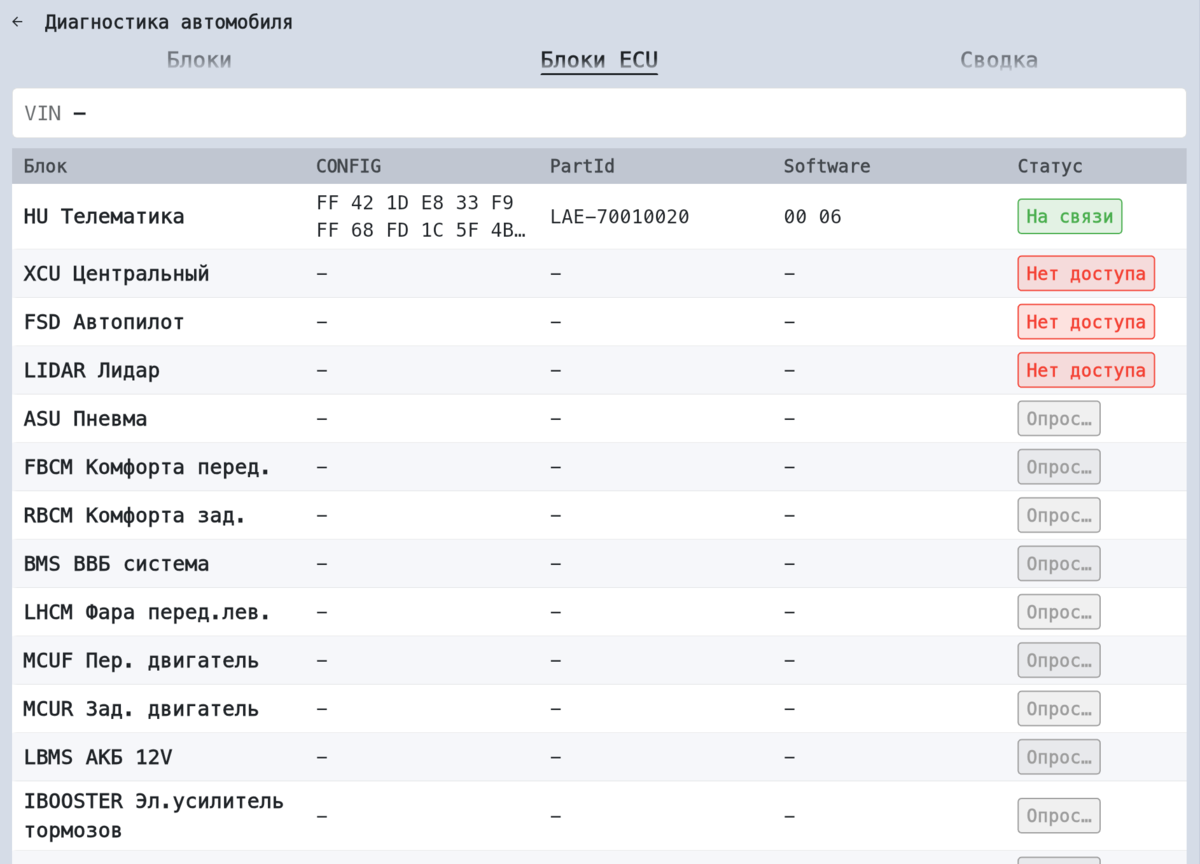This screenshot has height=864, width=1200.
Task: Select the ASU Пневма block name
Action: pos(85,419)
